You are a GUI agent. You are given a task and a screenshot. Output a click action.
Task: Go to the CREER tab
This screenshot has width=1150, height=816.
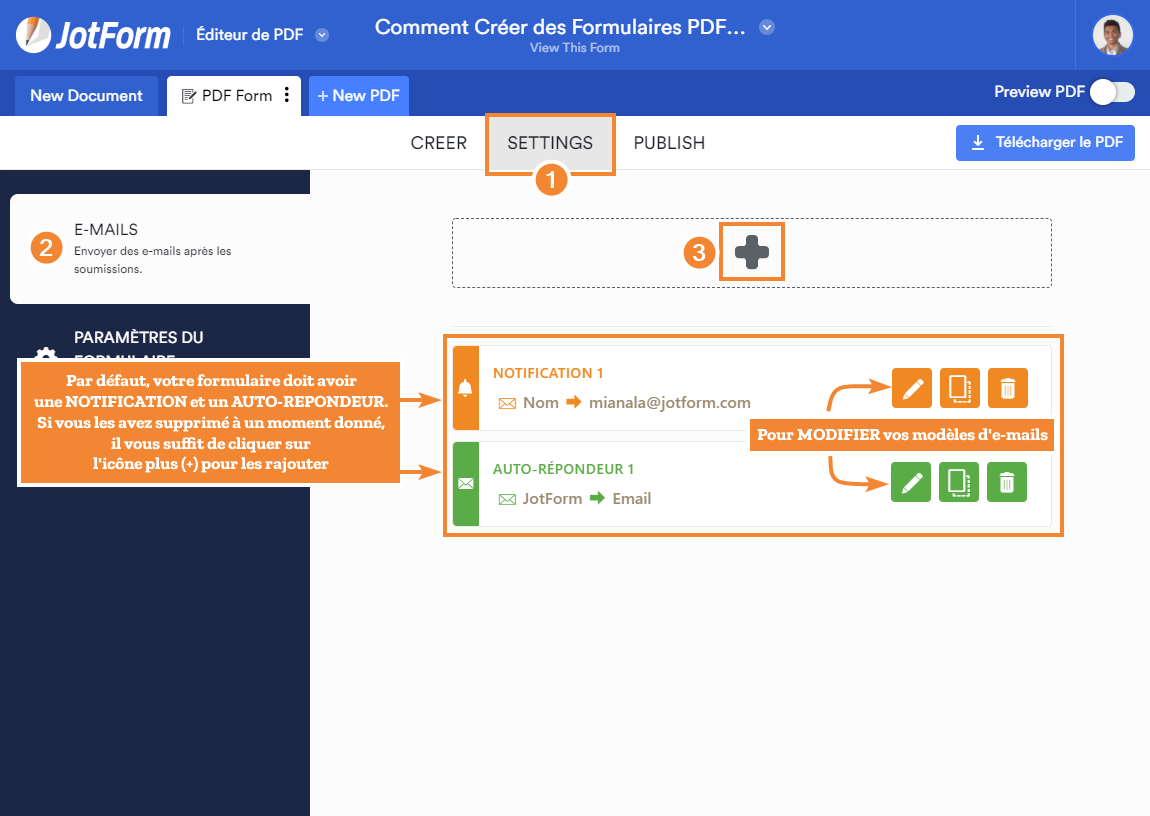pyautogui.click(x=439, y=143)
